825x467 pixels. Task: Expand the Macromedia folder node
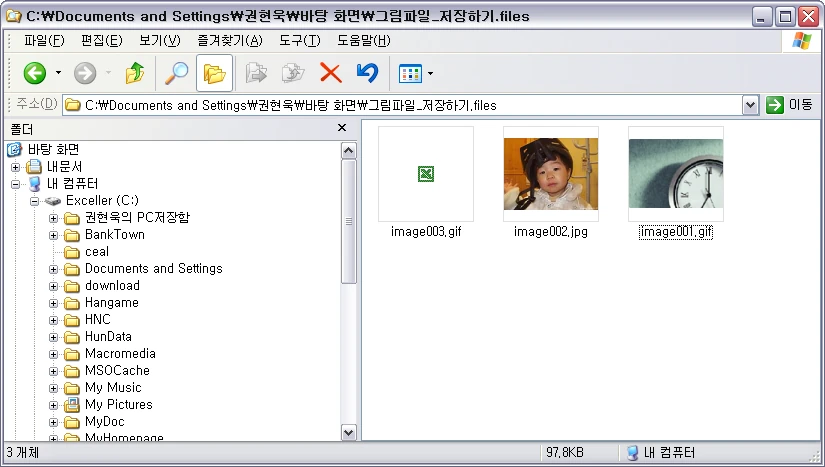pos(54,354)
